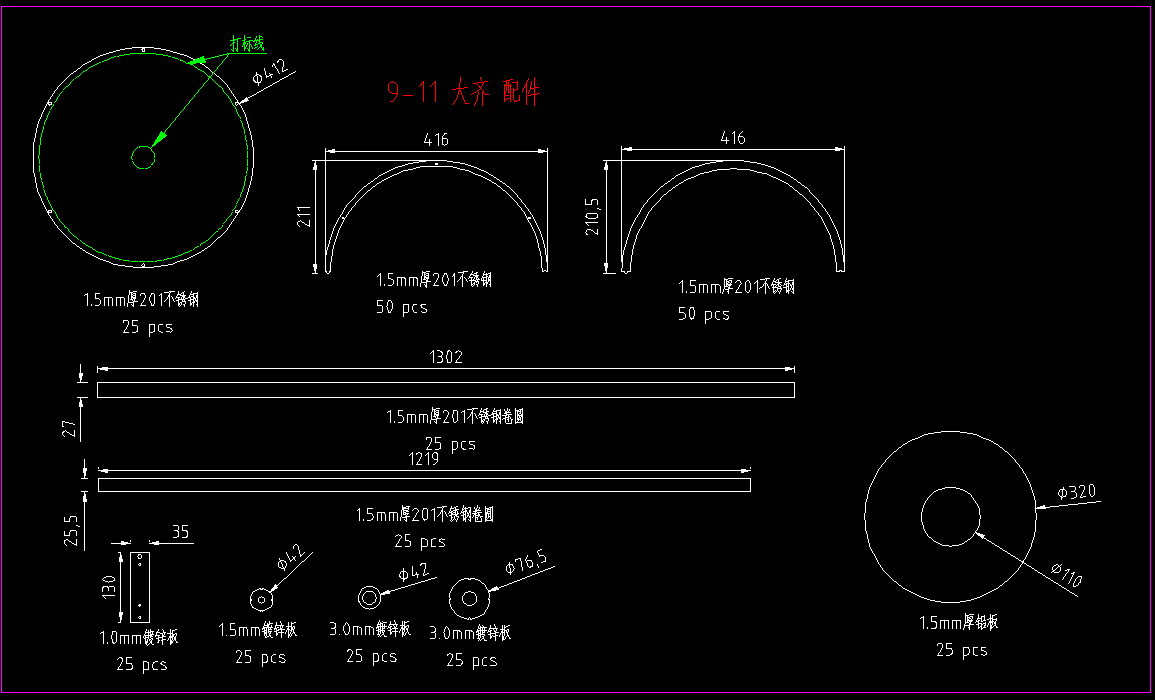Click the Φ76.5 dimension text

526,568
